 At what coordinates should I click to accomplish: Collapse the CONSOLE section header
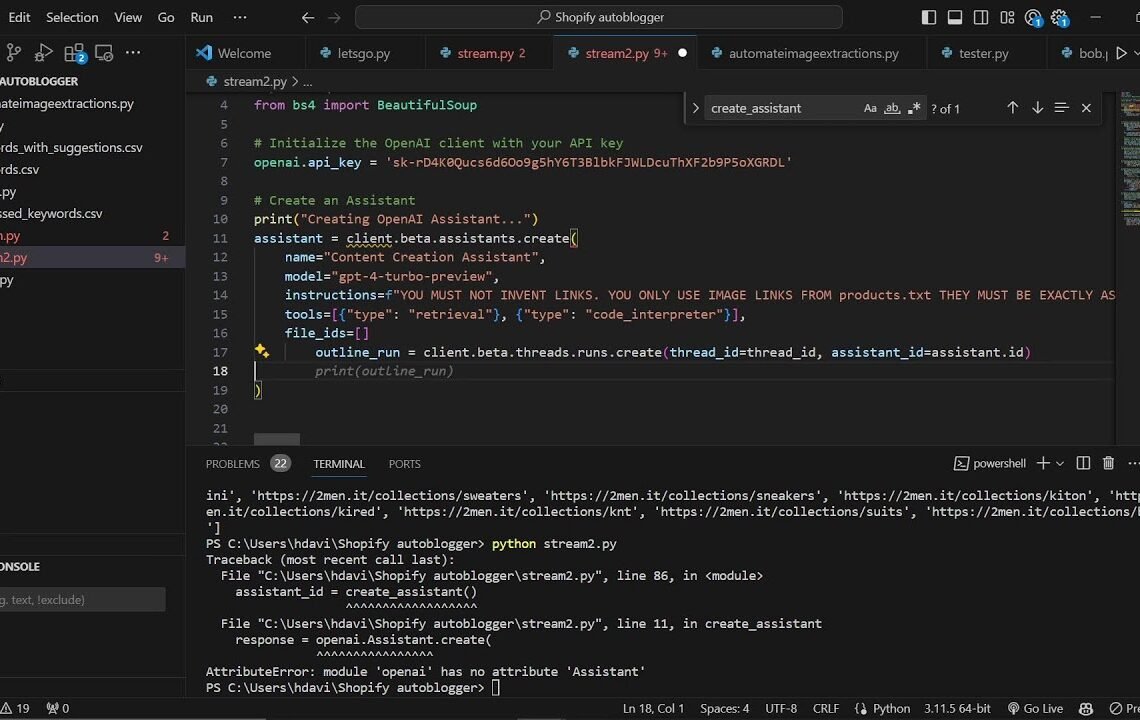[x=20, y=567]
